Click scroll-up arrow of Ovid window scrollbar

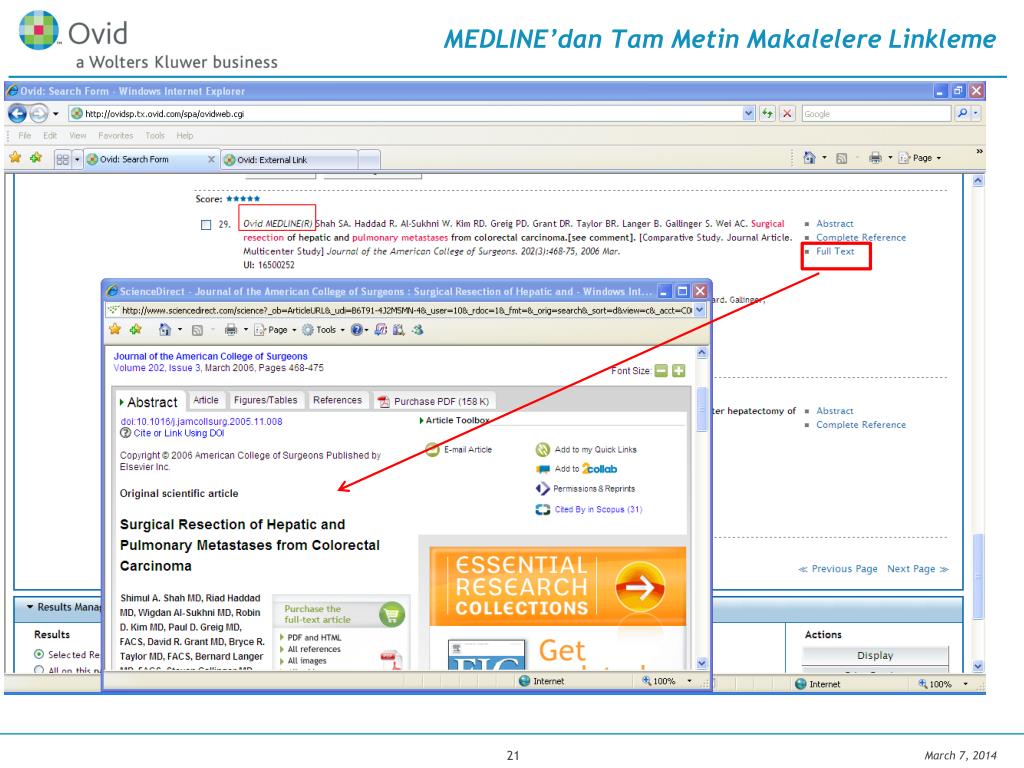978,181
